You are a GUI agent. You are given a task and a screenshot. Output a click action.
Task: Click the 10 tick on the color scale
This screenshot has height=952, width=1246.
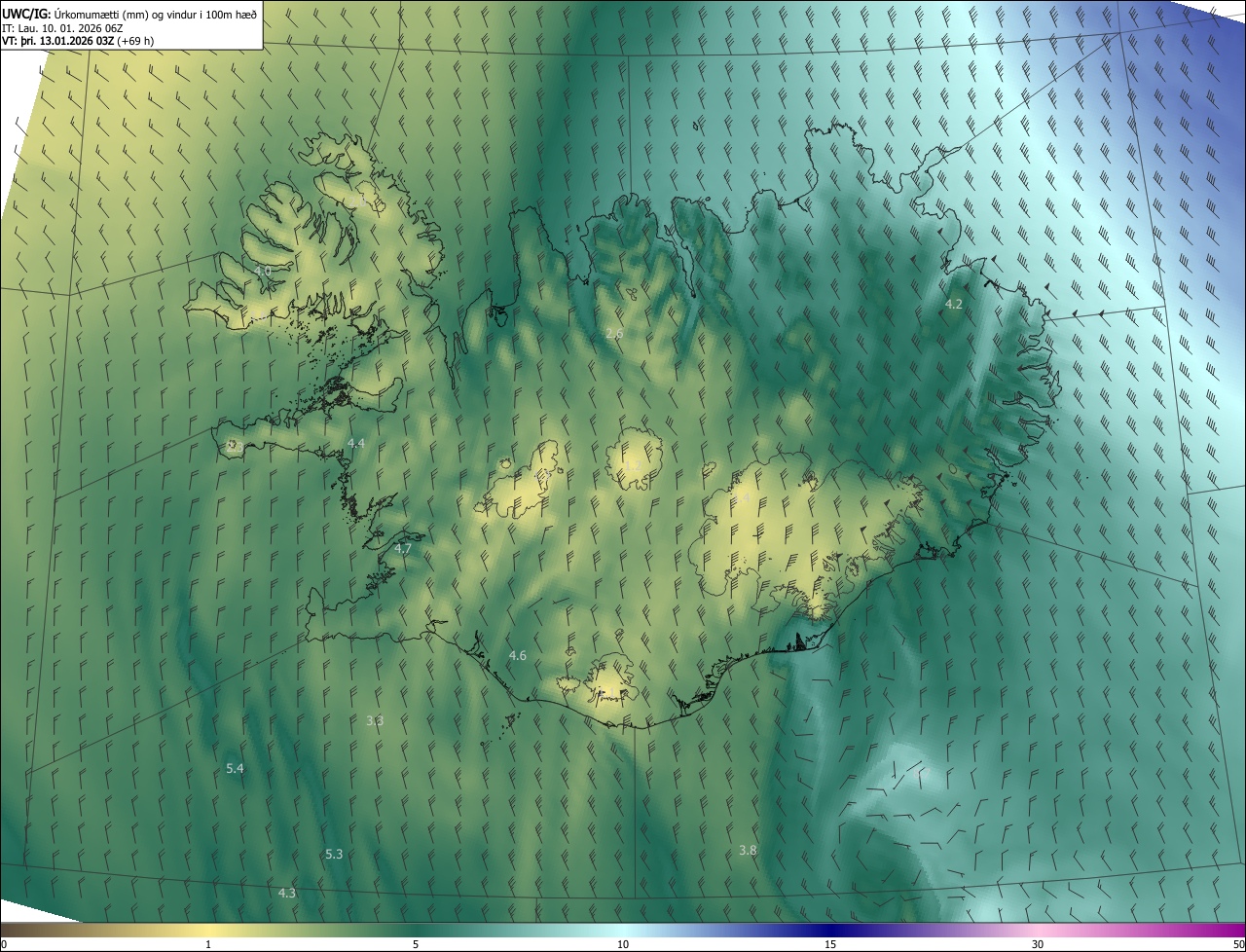623,944
